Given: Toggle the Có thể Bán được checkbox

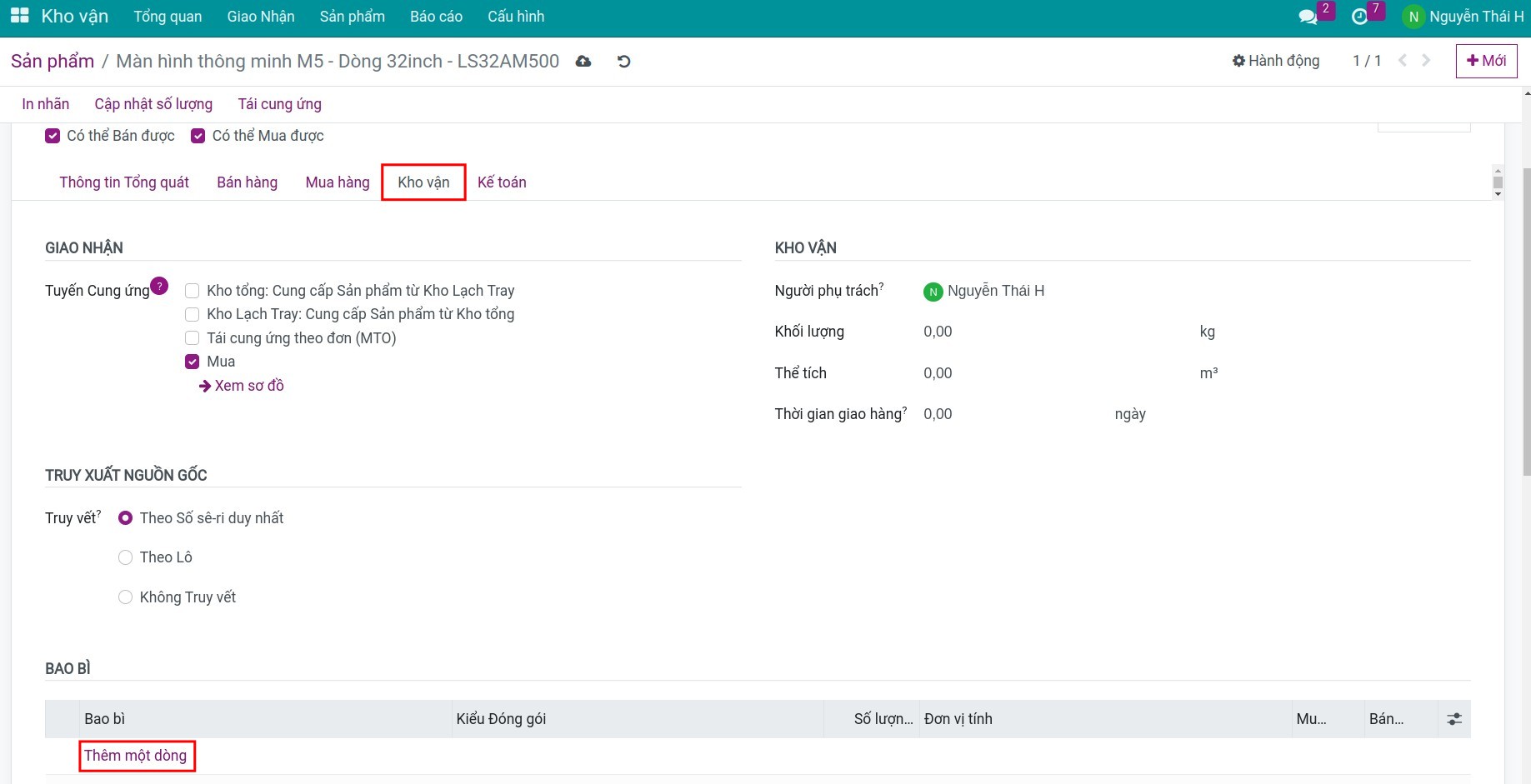Looking at the screenshot, I should point(53,136).
